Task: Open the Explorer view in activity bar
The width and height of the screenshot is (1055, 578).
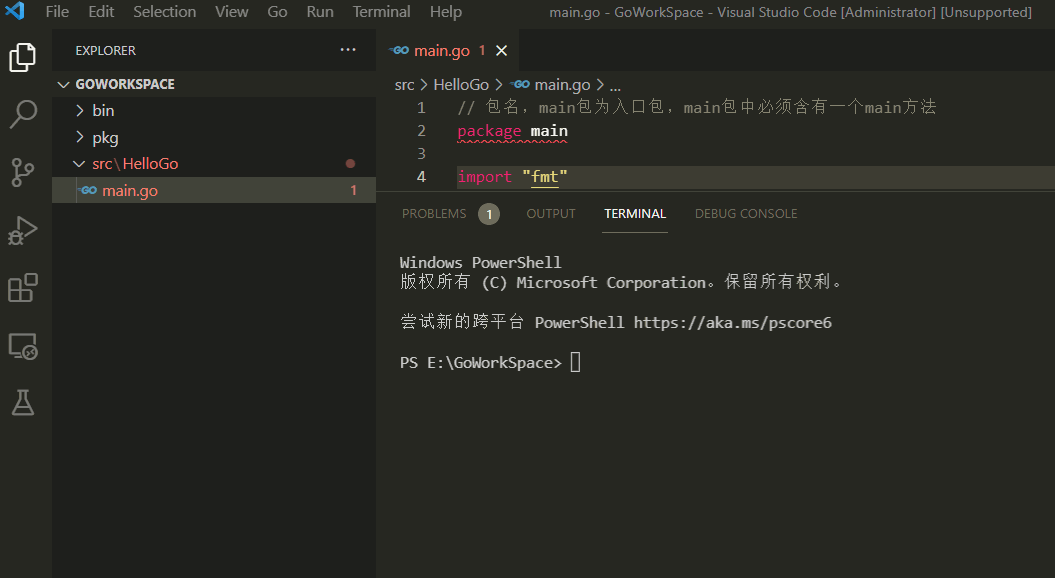Action: click(23, 57)
